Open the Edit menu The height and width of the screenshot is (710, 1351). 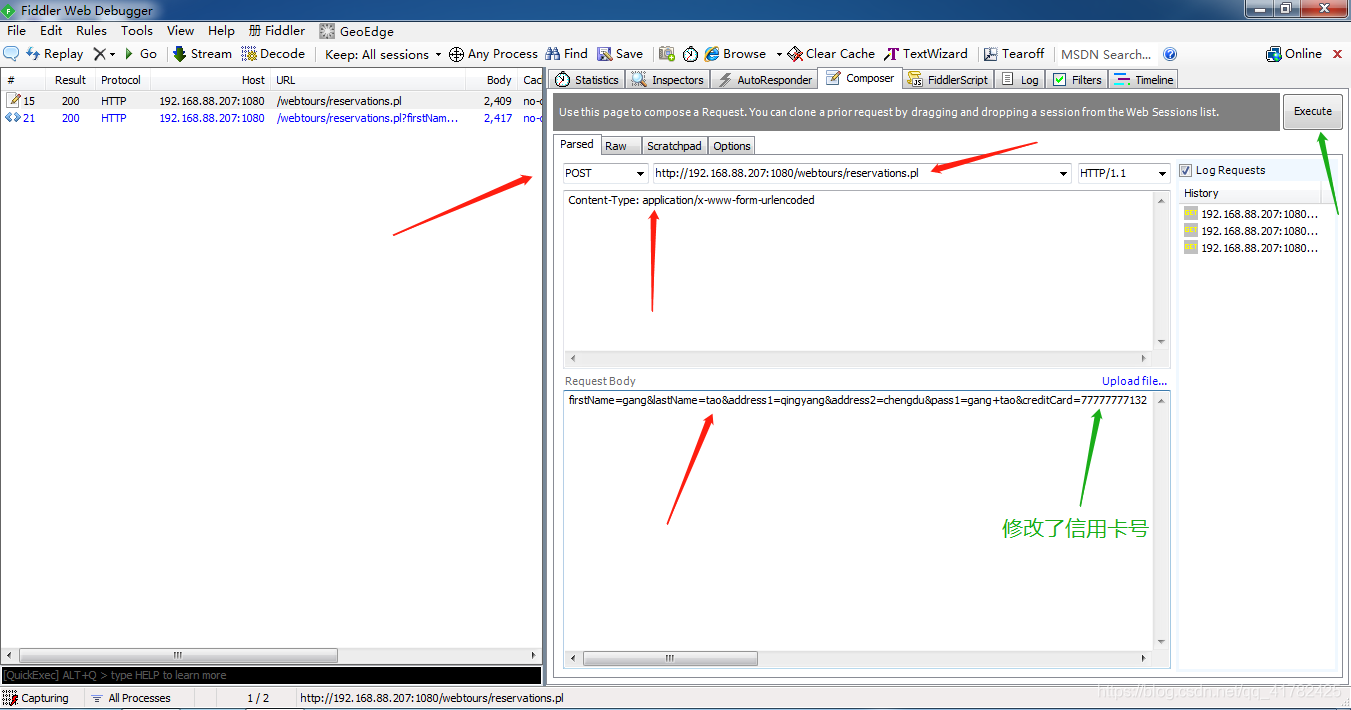point(51,31)
